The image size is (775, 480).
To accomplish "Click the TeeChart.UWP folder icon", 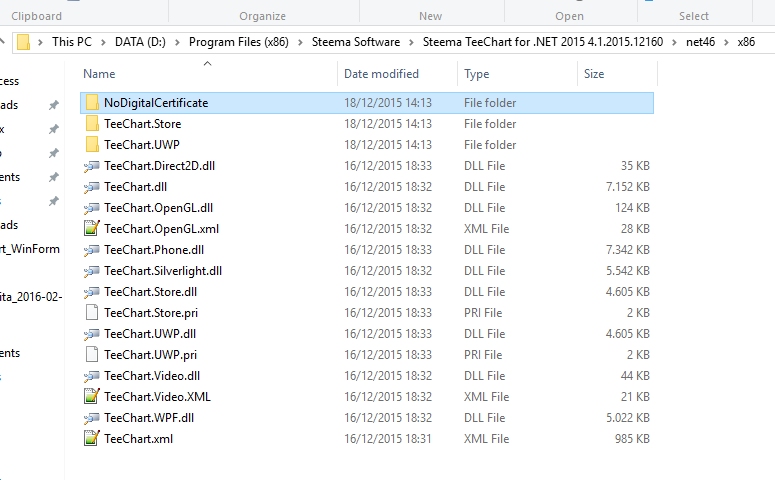I will click(x=92, y=144).
